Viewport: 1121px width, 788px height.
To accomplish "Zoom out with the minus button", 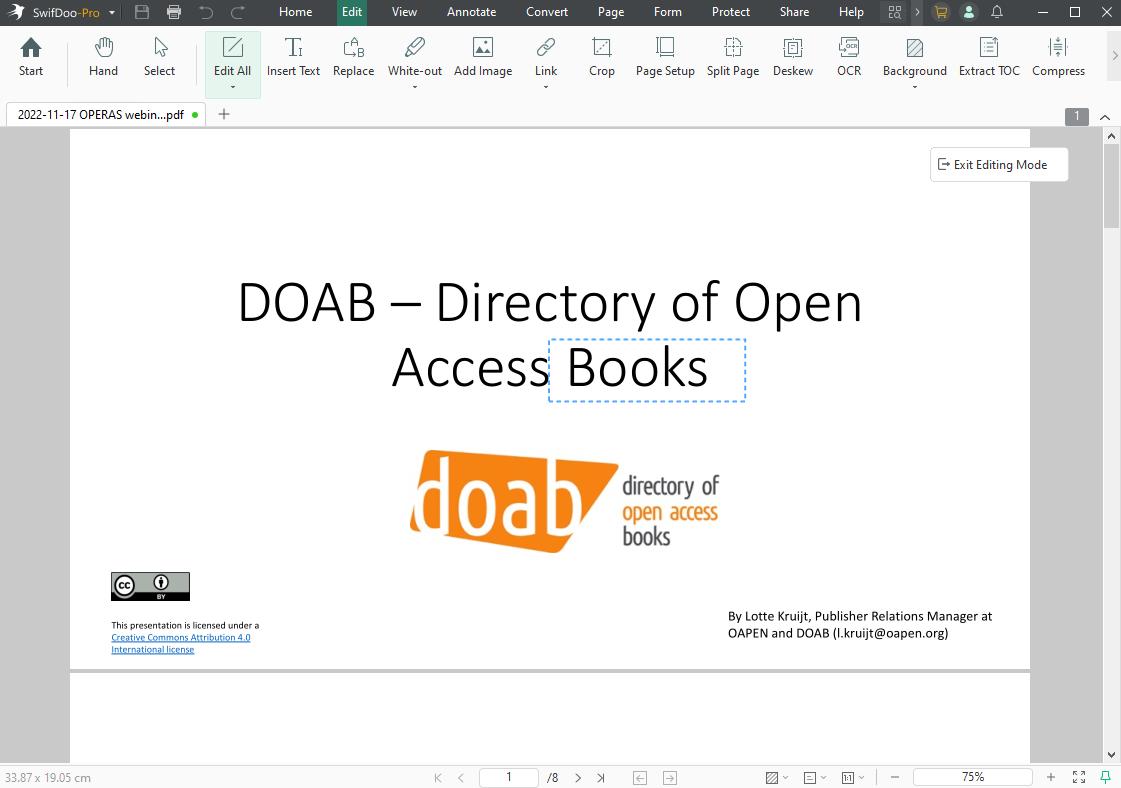I will point(894,777).
